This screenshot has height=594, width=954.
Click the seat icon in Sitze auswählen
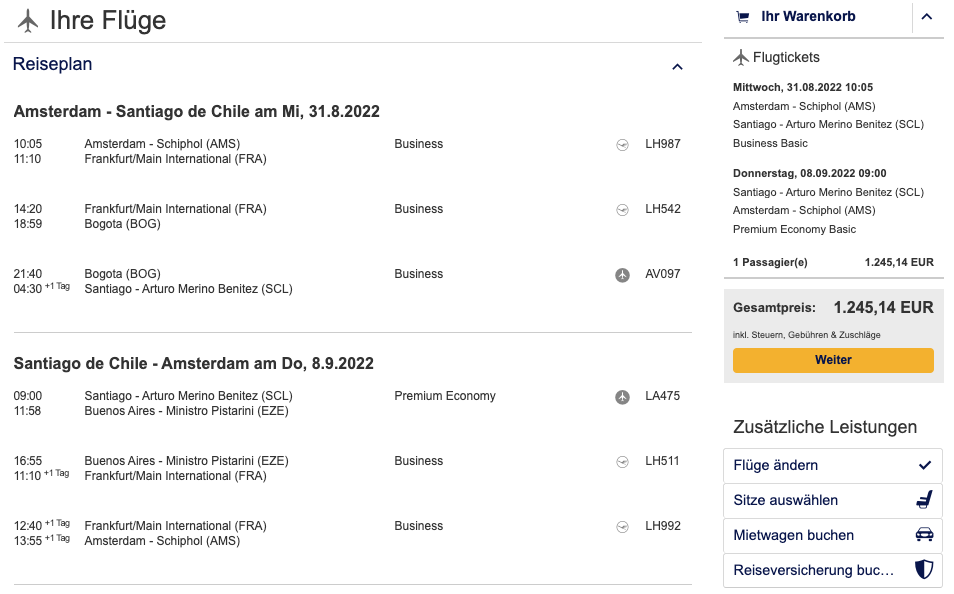coord(924,500)
